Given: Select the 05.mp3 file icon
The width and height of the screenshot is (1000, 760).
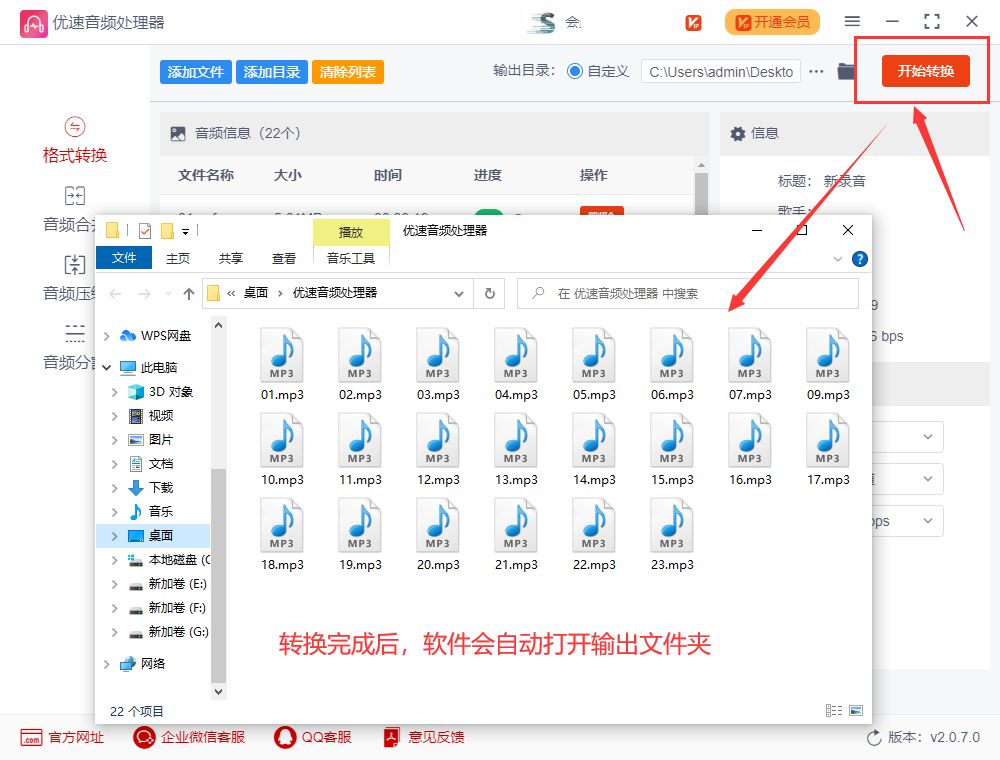Looking at the screenshot, I should (594, 354).
